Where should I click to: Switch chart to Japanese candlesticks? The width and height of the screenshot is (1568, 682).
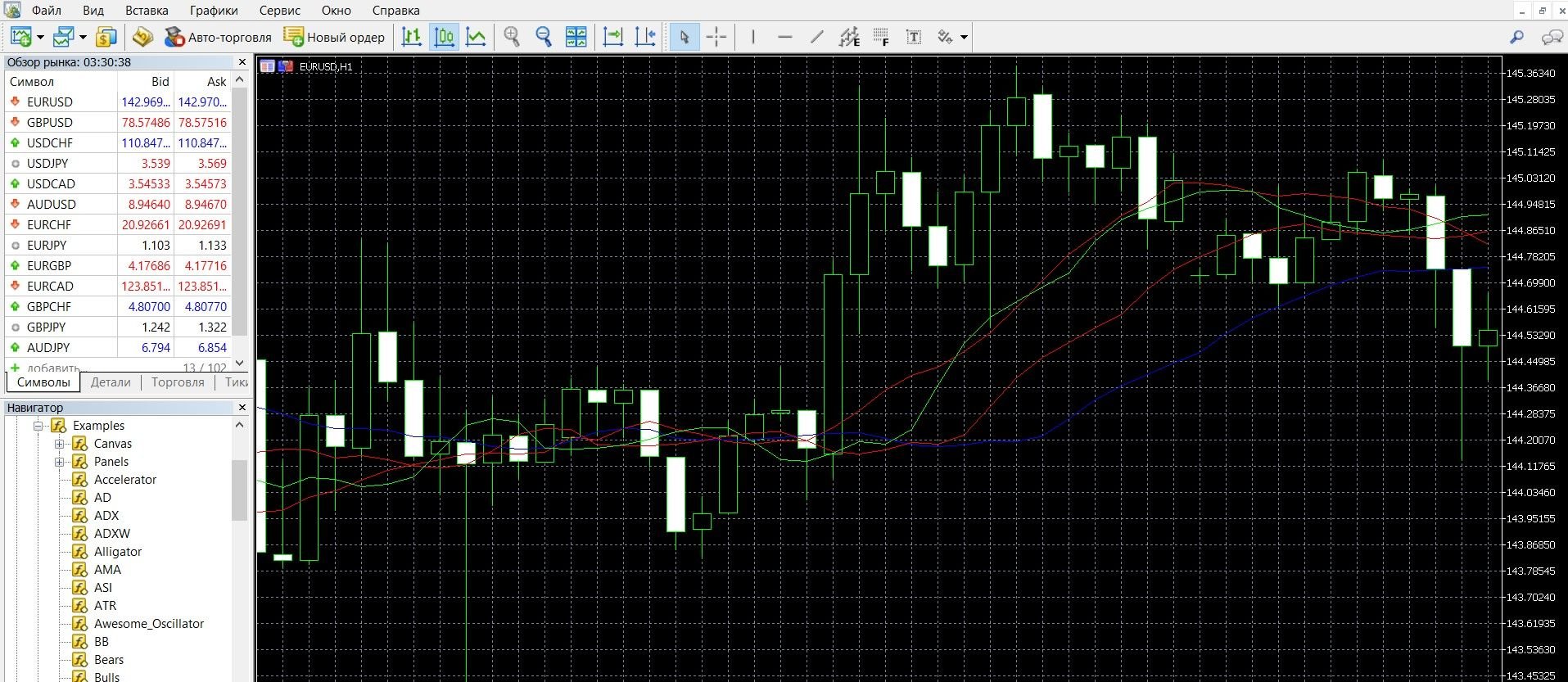[444, 37]
